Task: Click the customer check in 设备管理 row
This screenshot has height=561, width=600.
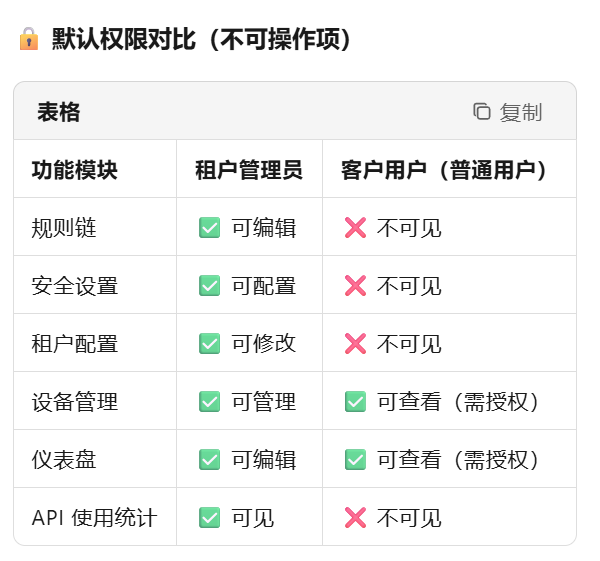Action: [355, 401]
